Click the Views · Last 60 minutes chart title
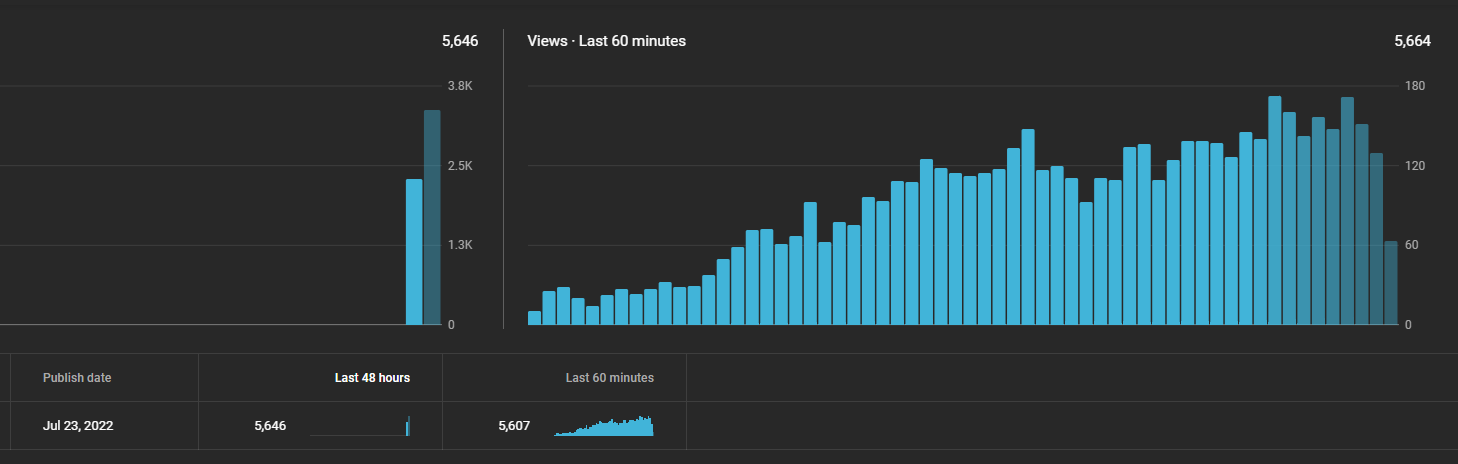This screenshot has height=464, width=1458. pyautogui.click(x=607, y=41)
